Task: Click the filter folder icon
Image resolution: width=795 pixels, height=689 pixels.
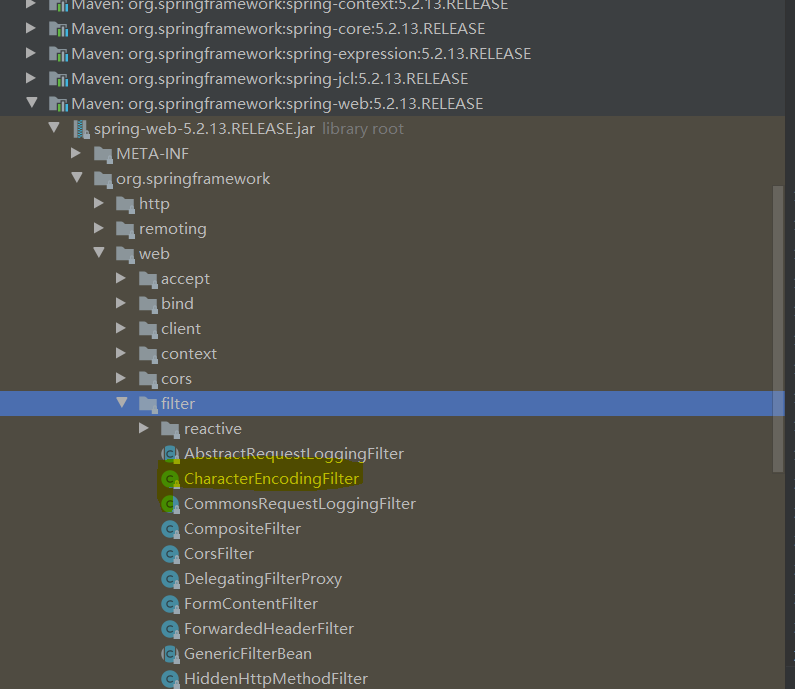Action: tap(148, 404)
